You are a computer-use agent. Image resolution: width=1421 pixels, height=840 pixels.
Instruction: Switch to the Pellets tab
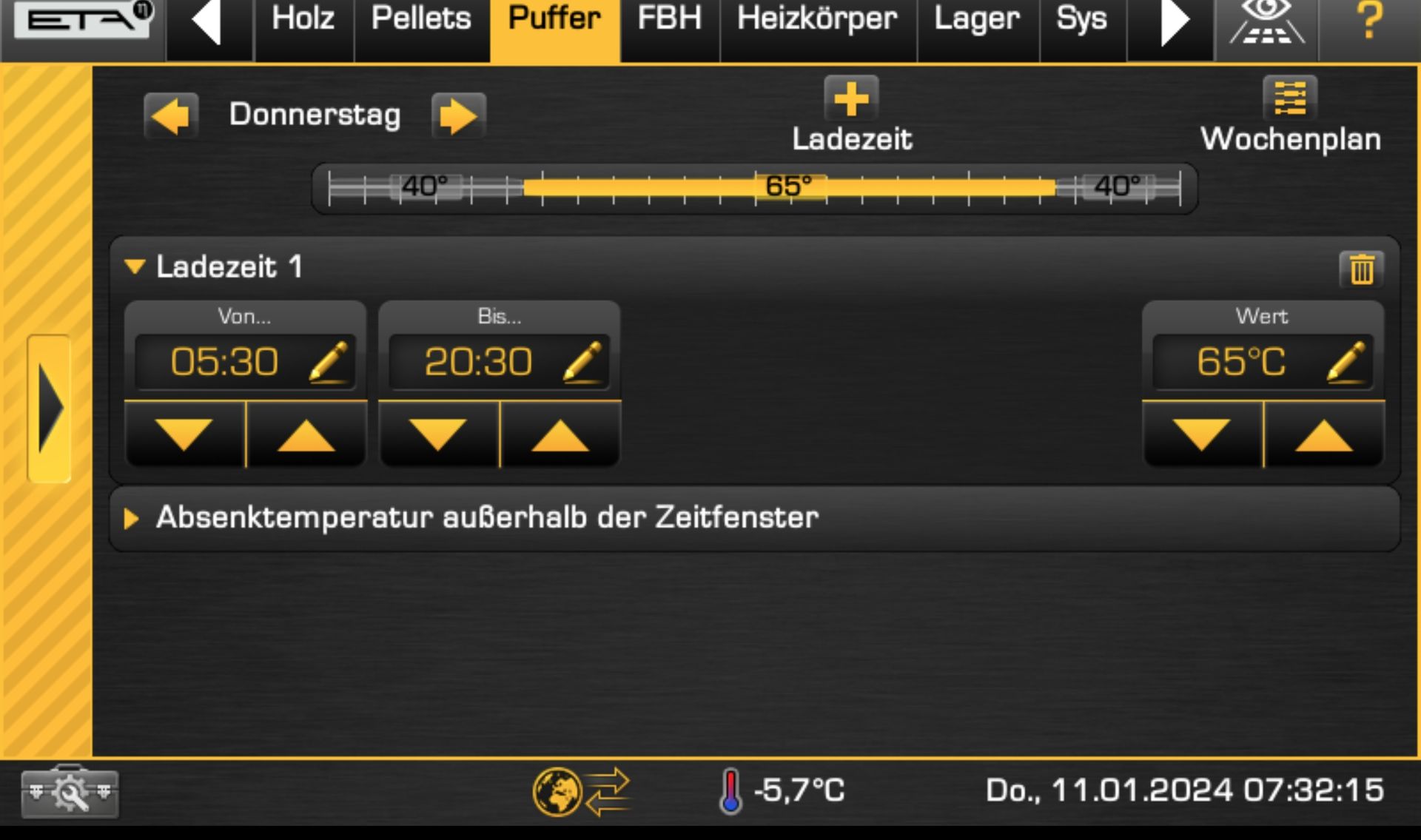pos(421,19)
